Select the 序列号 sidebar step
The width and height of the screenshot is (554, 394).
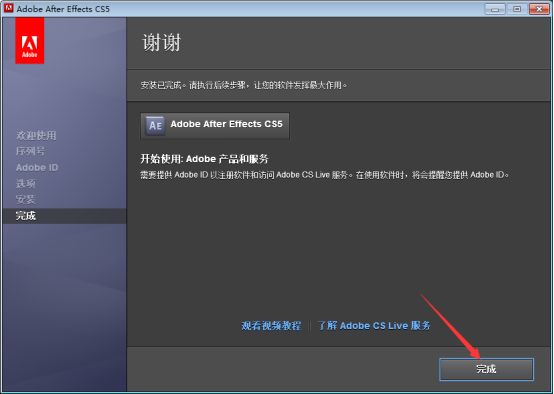click(x=30, y=151)
